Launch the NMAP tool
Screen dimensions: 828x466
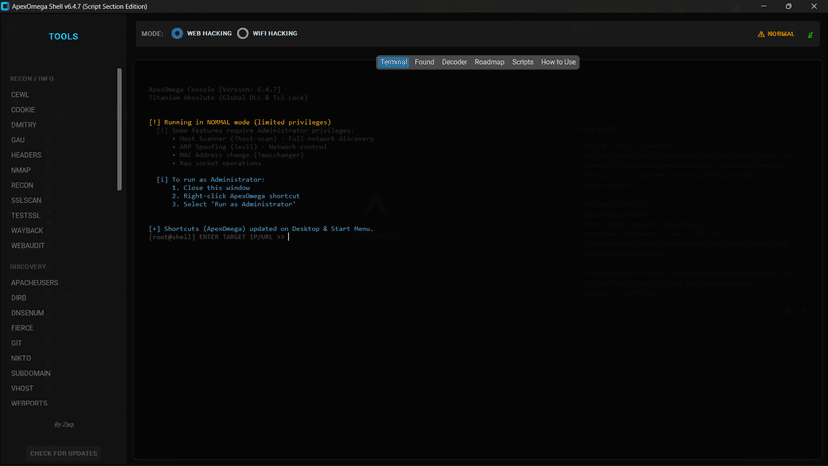click(x=21, y=170)
